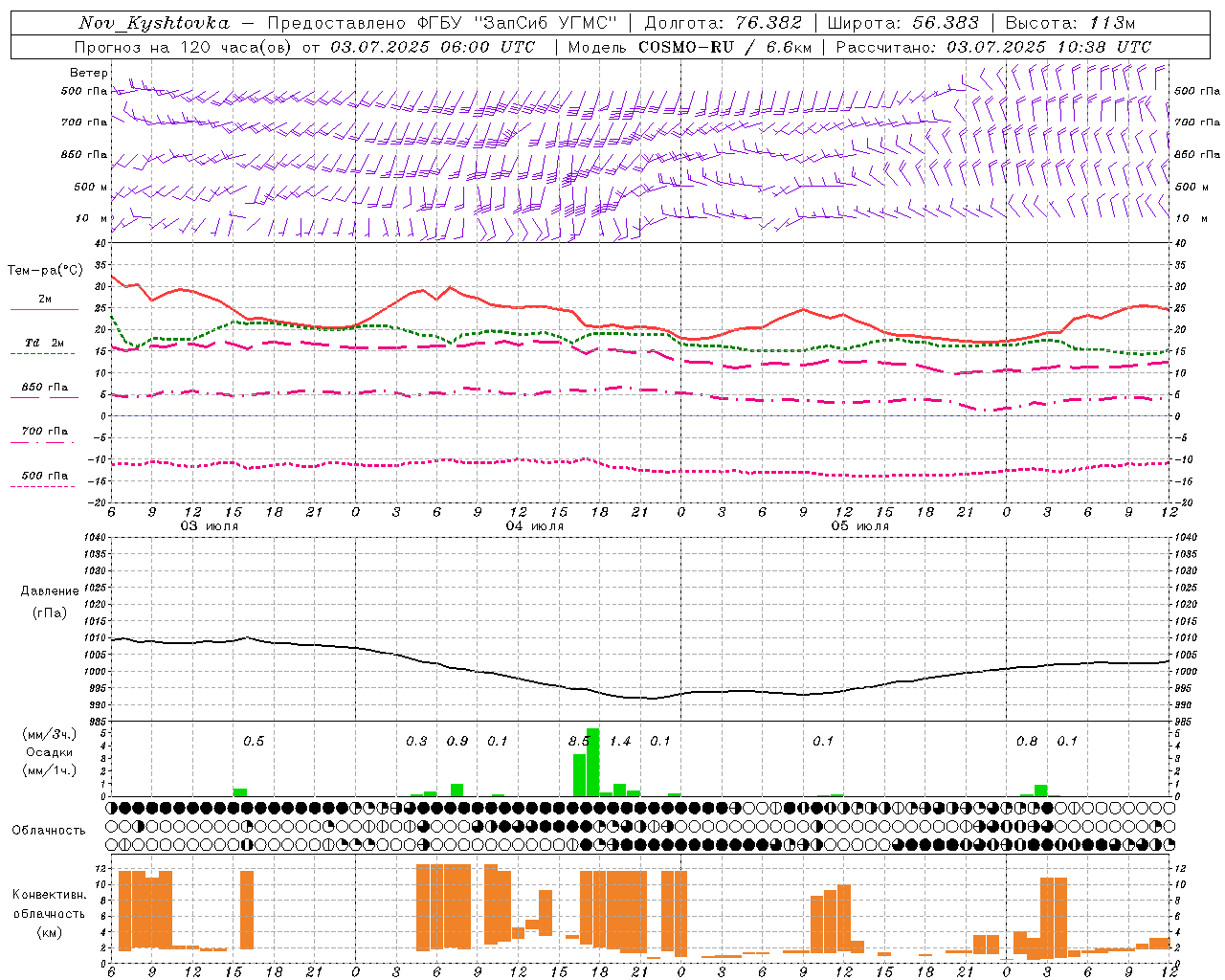The image size is (1225, 980).
Task: Click the text "Предоставлено ФГБУ "ЗапСиб УГМС""
Action: click(442, 23)
